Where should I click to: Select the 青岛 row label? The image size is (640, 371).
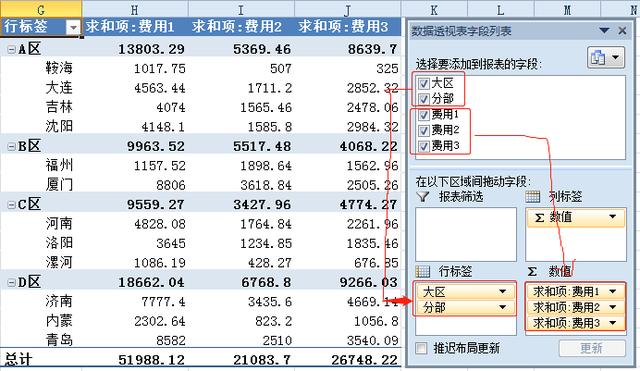[x=59, y=340]
